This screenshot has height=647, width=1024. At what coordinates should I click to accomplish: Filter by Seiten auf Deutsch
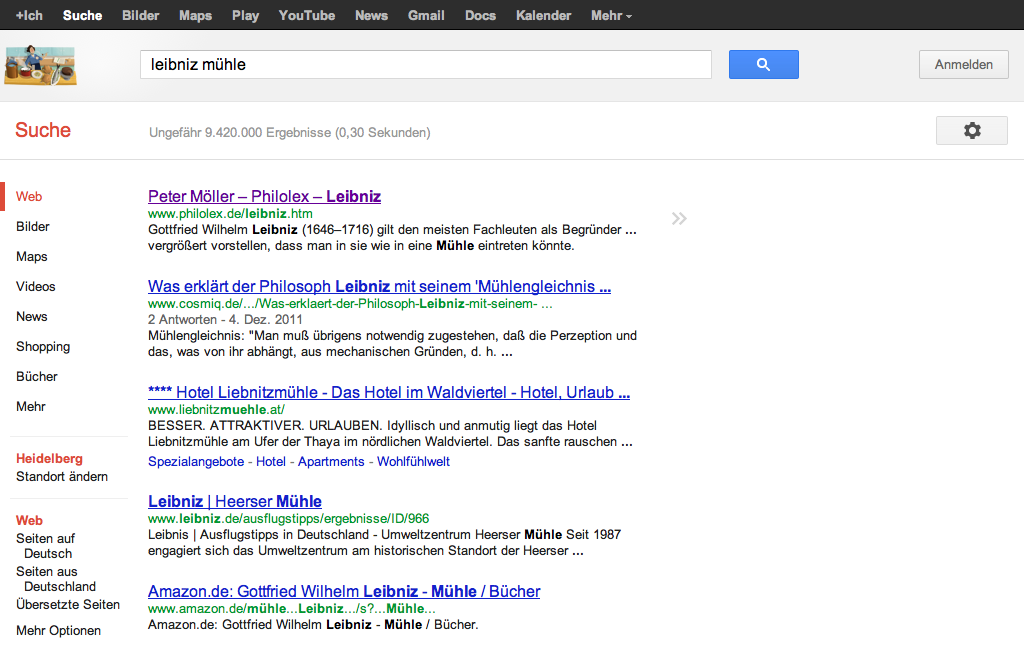45,546
